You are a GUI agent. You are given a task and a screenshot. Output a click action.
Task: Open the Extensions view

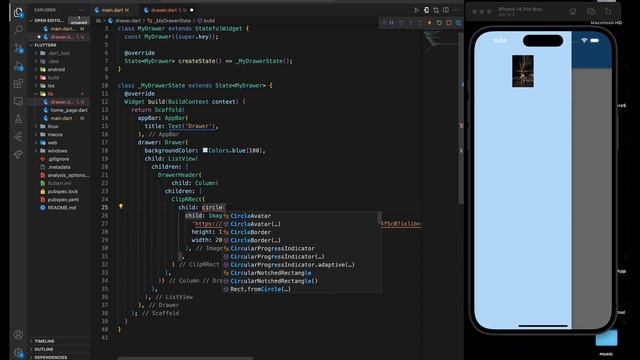pyautogui.click(x=18, y=84)
